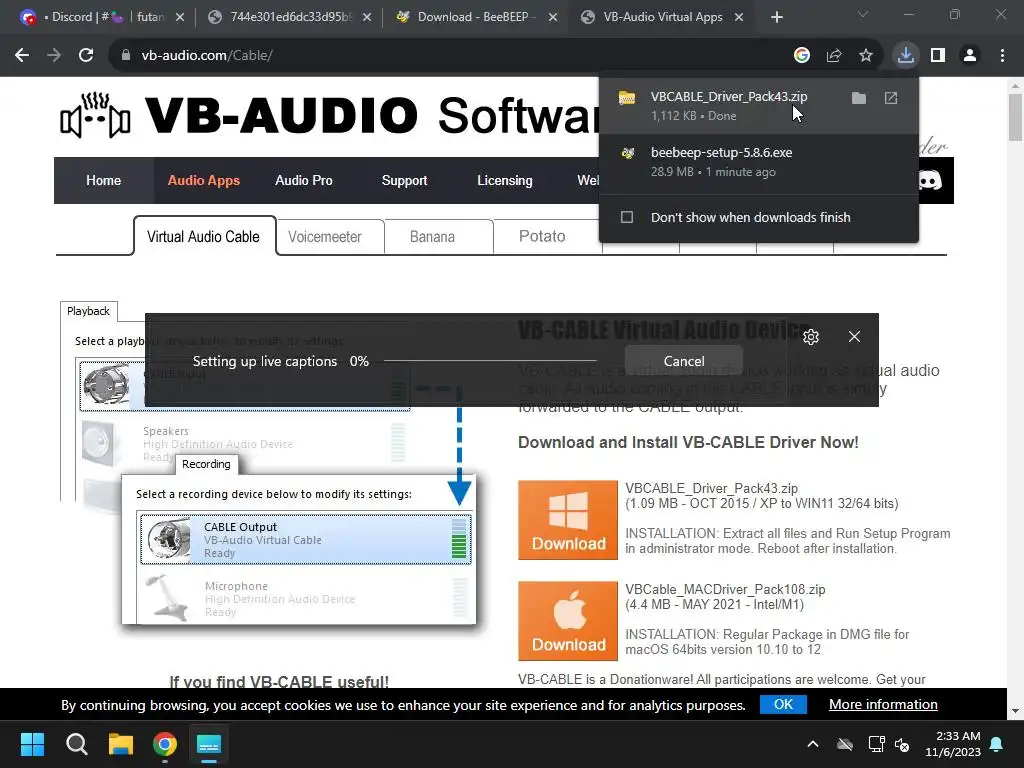Check Don't show when downloads finish
The height and width of the screenshot is (768, 1024).
[627, 217]
